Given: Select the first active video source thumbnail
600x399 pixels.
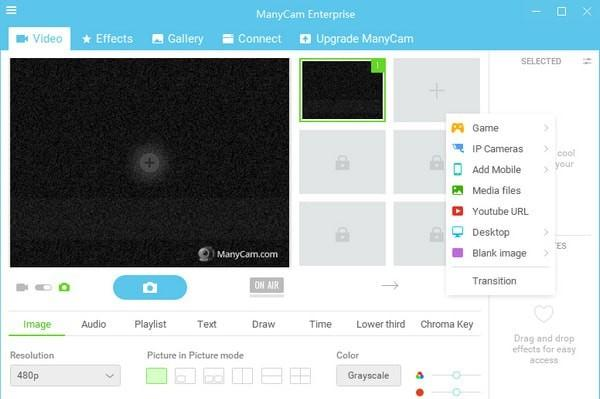Looking at the screenshot, I should click(x=342, y=90).
